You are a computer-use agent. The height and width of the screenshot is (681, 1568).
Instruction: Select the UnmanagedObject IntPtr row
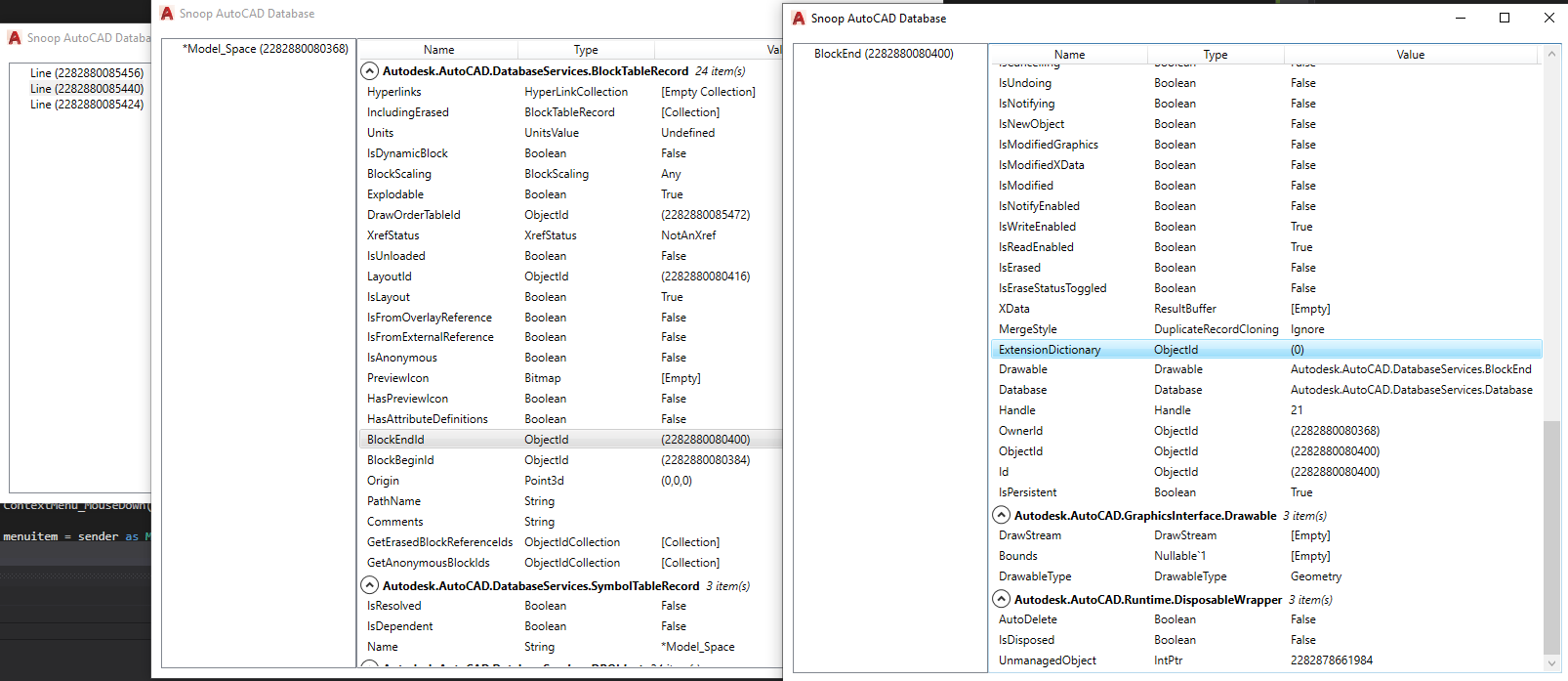click(x=1266, y=660)
